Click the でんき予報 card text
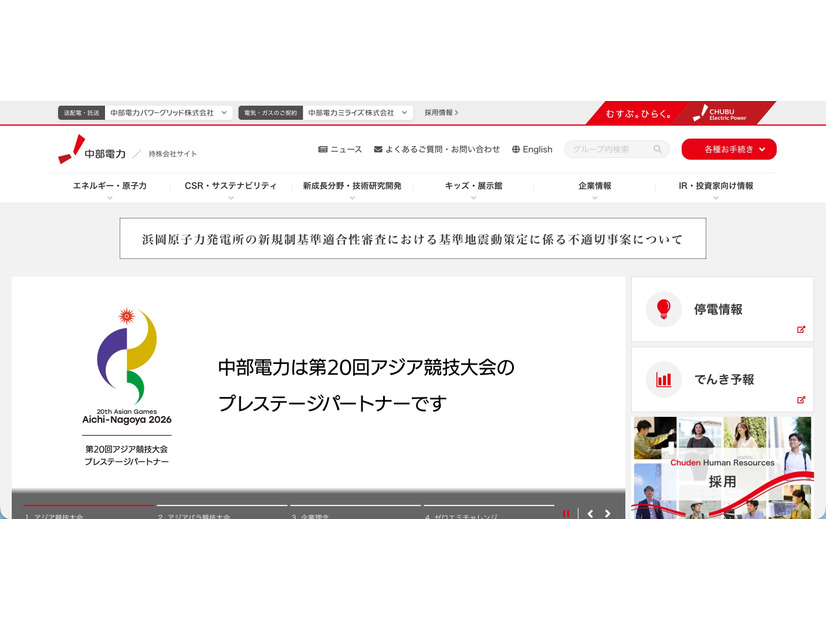This screenshot has height=620, width=826. click(724, 379)
